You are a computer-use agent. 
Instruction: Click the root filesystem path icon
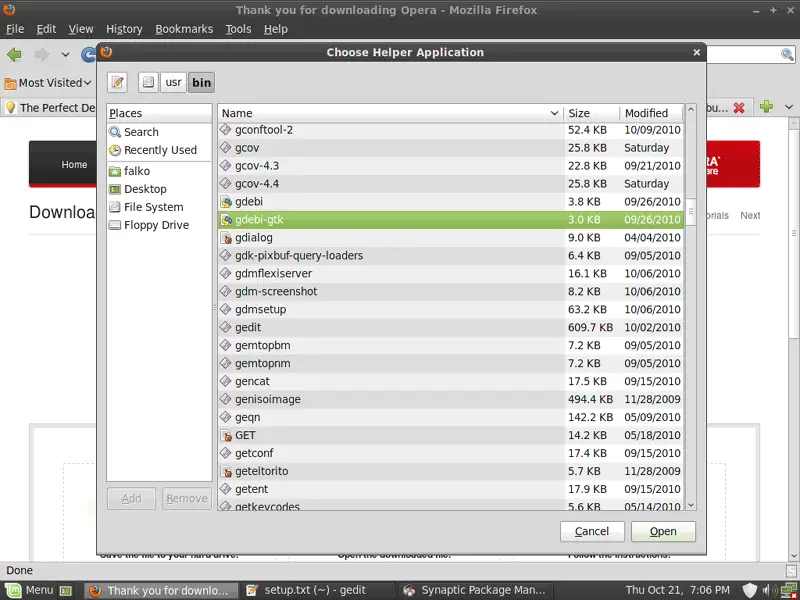148,83
